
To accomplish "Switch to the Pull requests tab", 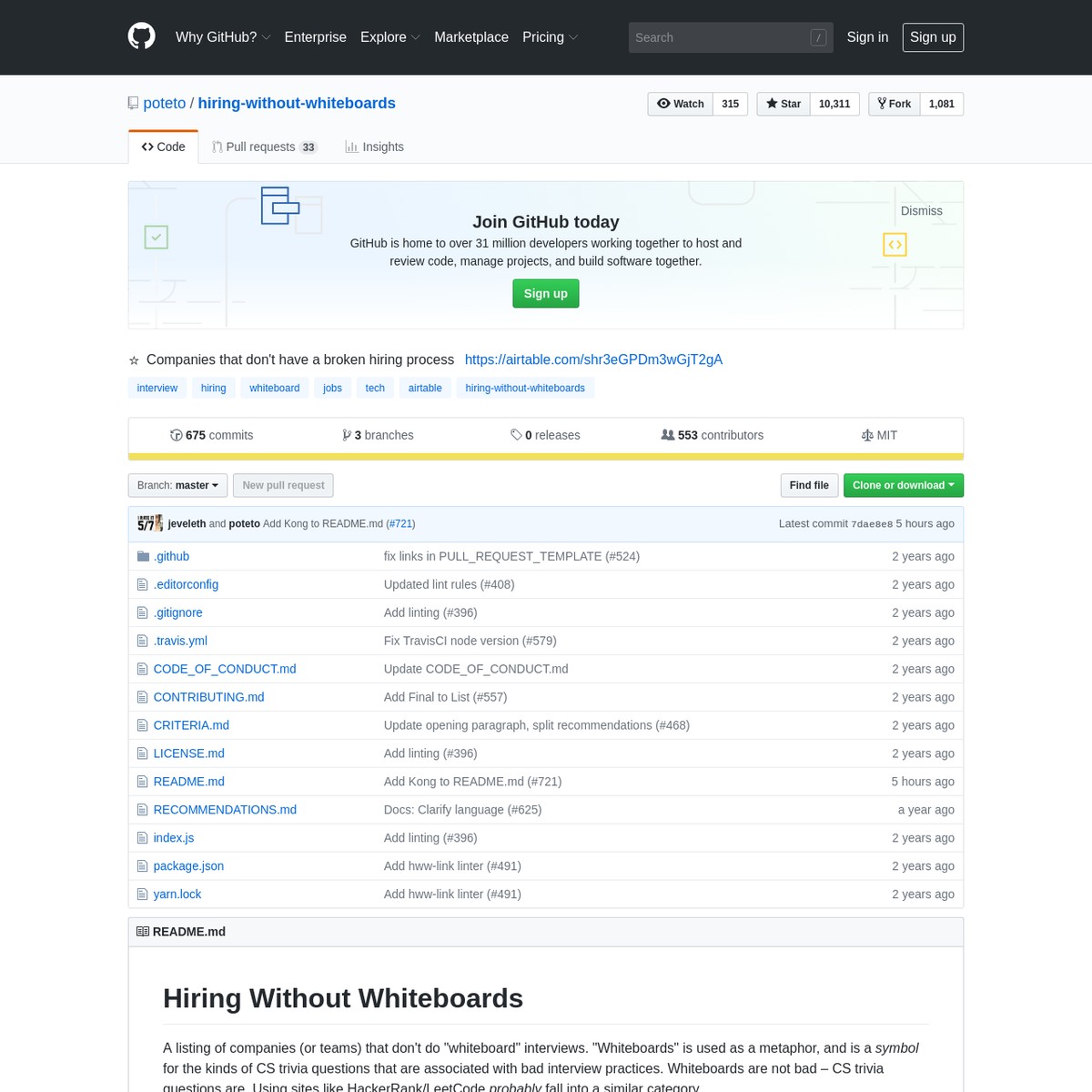I will 264,147.
